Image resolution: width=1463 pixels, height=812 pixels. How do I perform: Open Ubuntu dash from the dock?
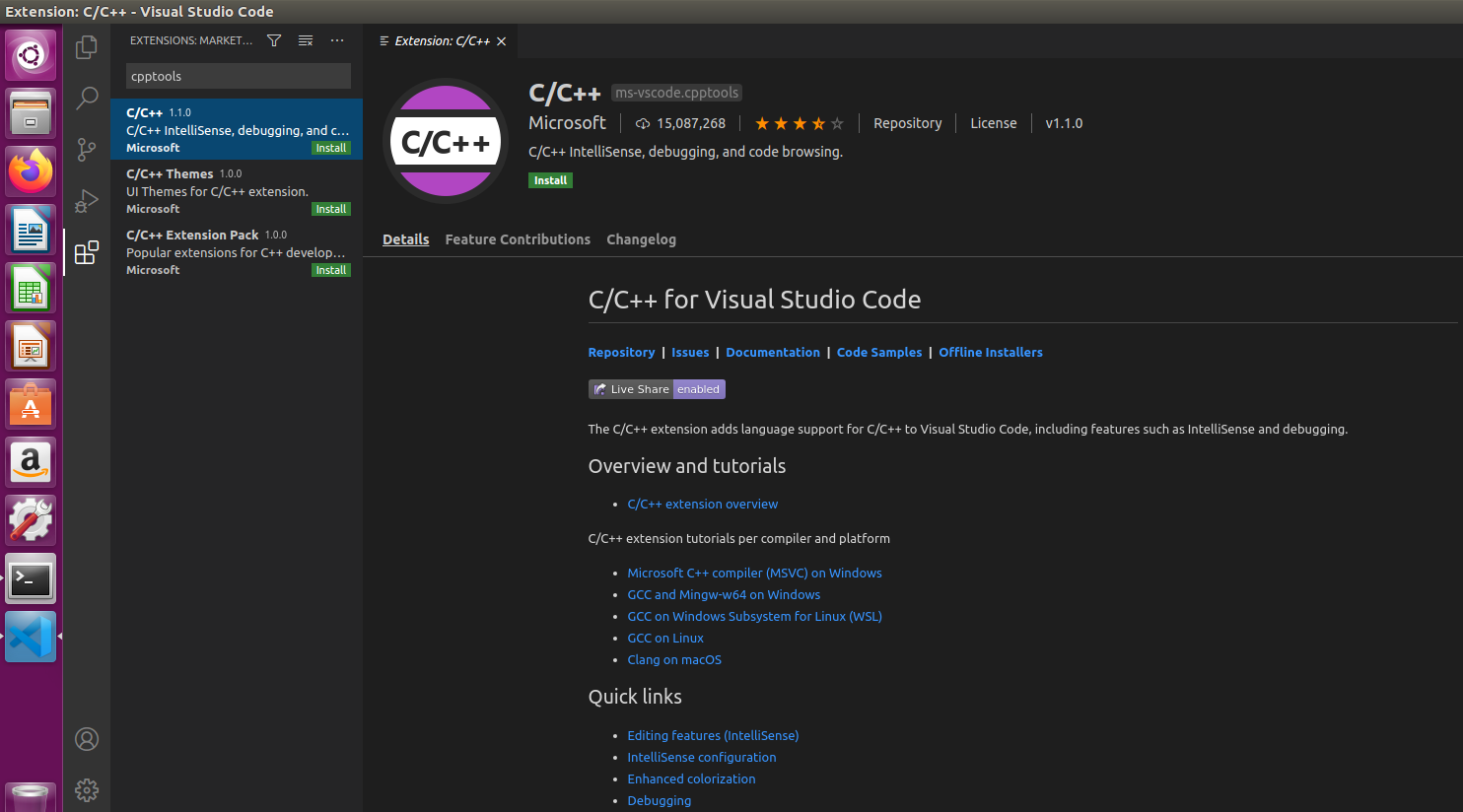[31, 54]
